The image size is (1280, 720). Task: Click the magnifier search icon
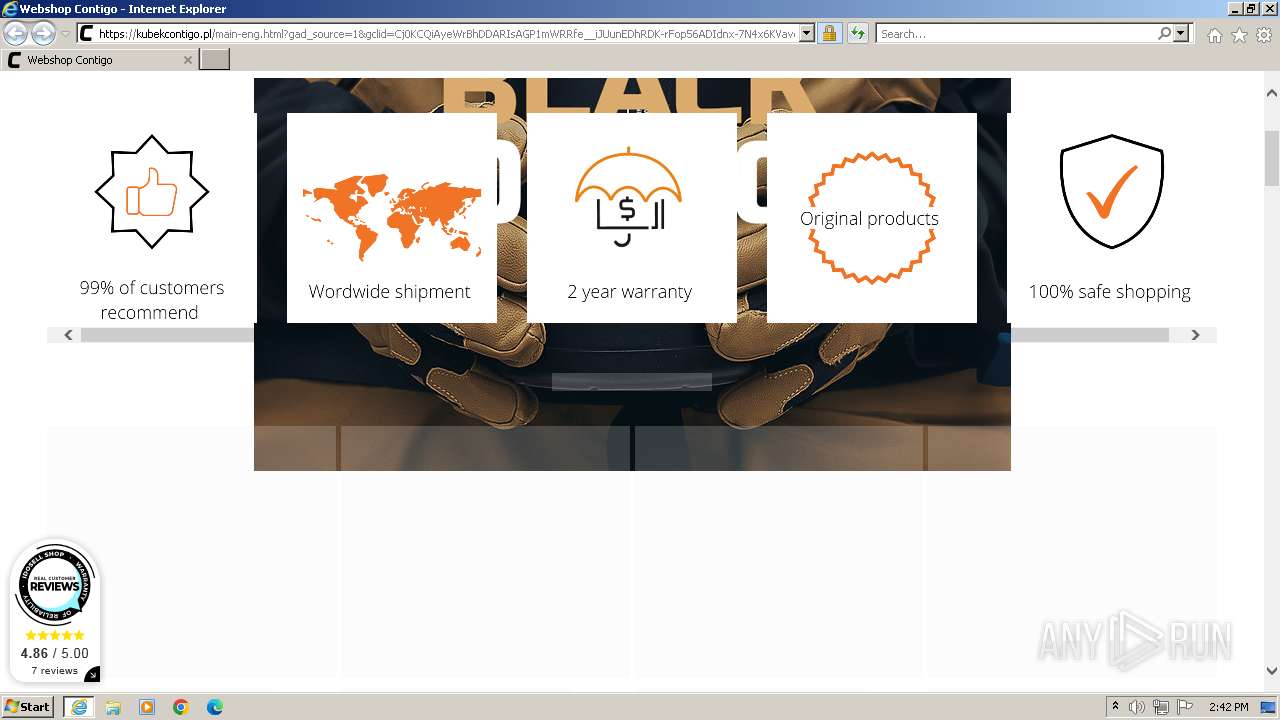(x=1164, y=33)
